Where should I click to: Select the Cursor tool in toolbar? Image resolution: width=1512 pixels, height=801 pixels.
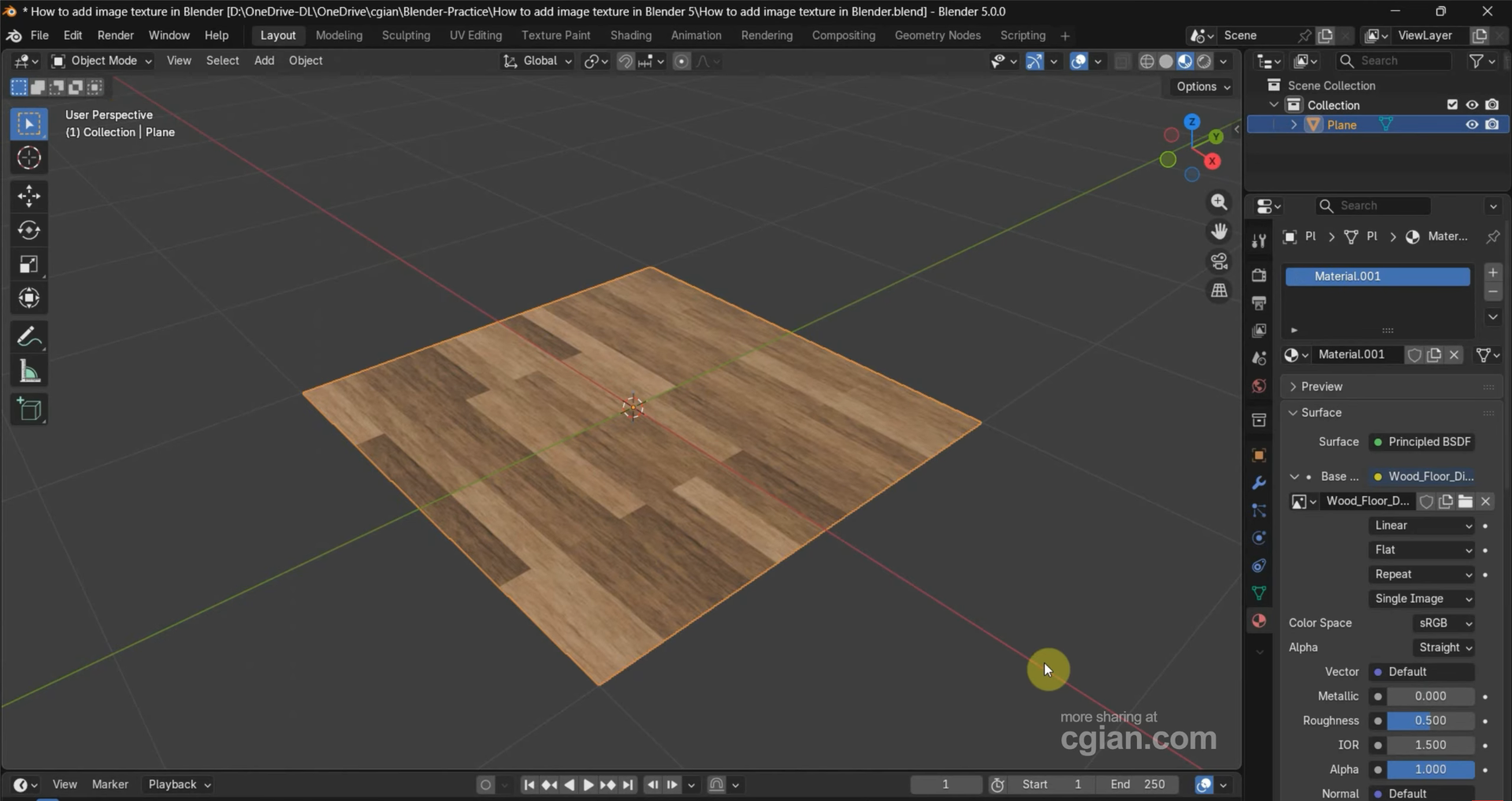point(29,158)
